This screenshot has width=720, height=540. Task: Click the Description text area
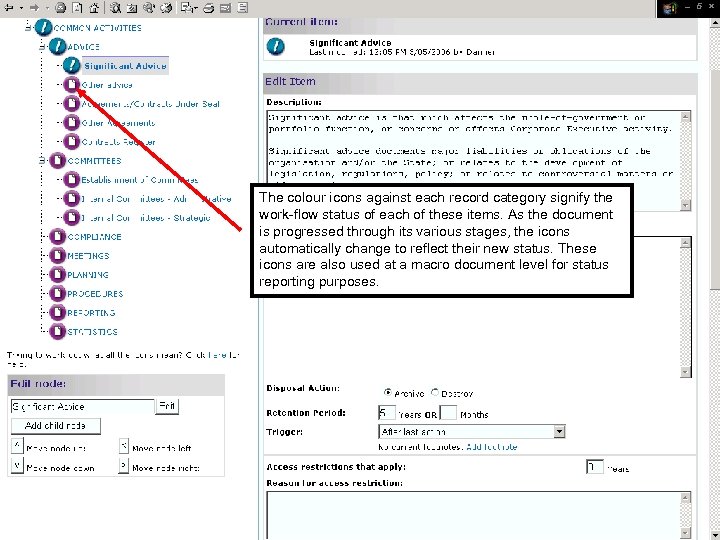tap(473, 161)
